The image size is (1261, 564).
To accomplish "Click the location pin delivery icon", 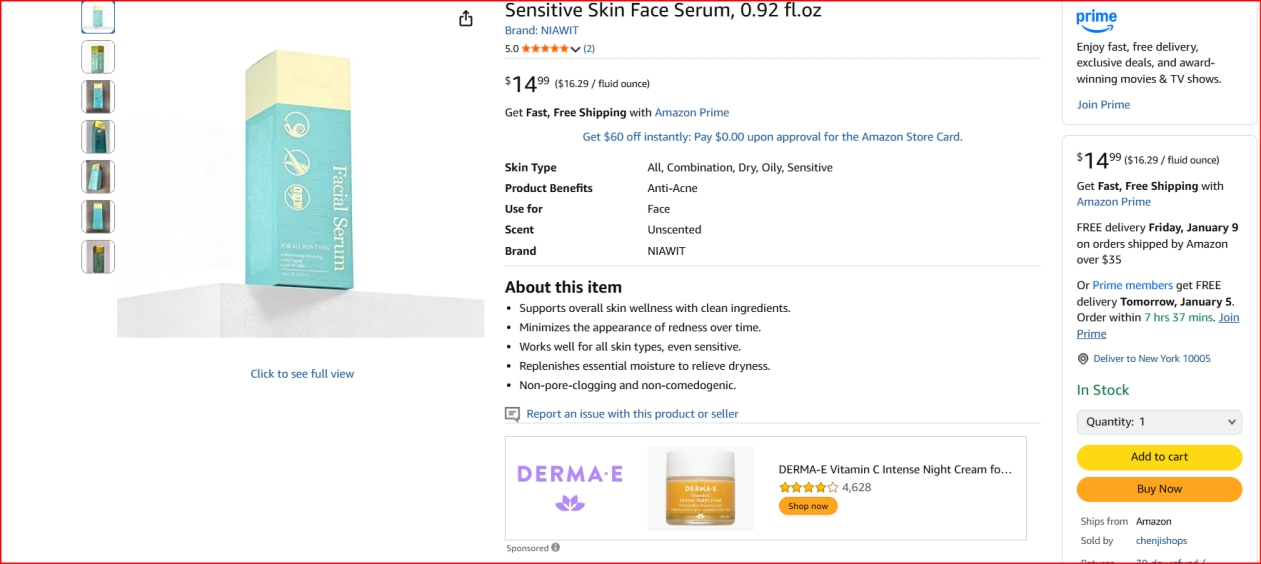I will (1083, 359).
